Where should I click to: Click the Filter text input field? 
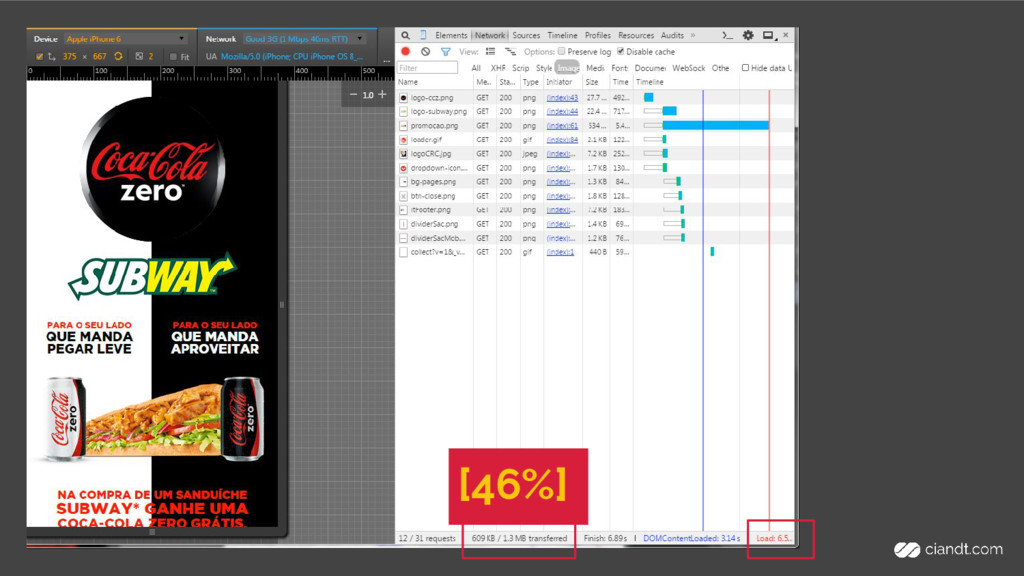pyautogui.click(x=428, y=68)
